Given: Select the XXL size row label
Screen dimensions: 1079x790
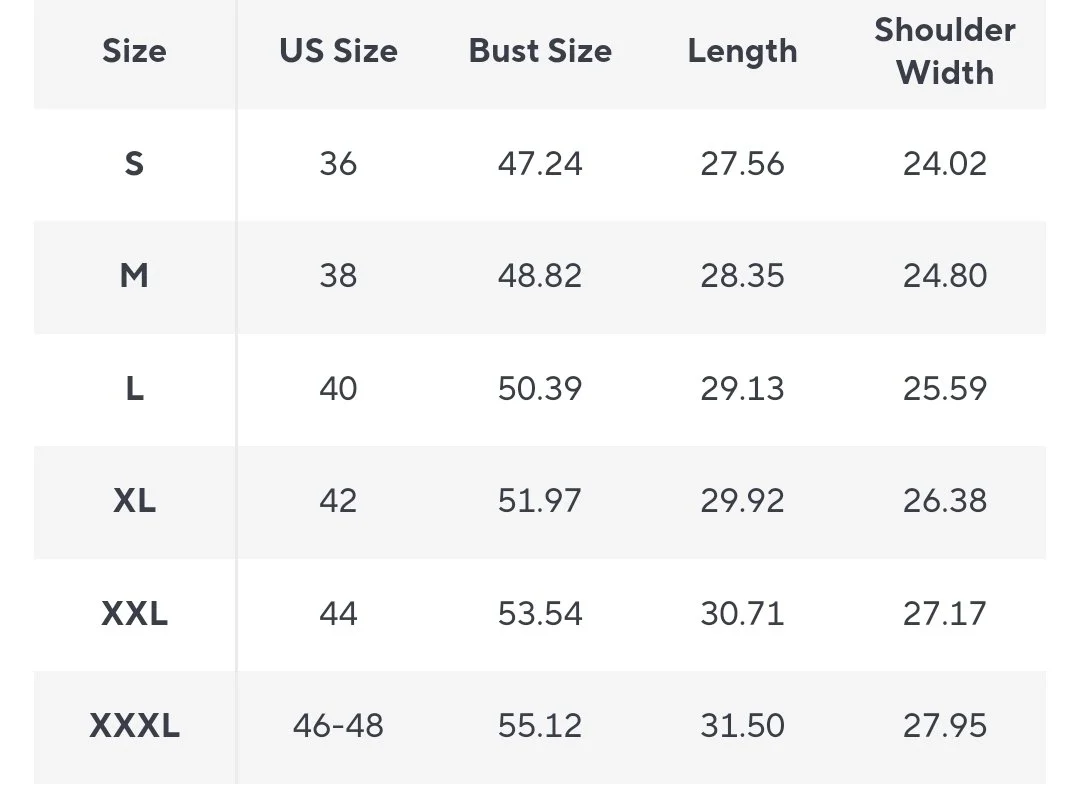Looking at the screenshot, I should (x=134, y=613).
